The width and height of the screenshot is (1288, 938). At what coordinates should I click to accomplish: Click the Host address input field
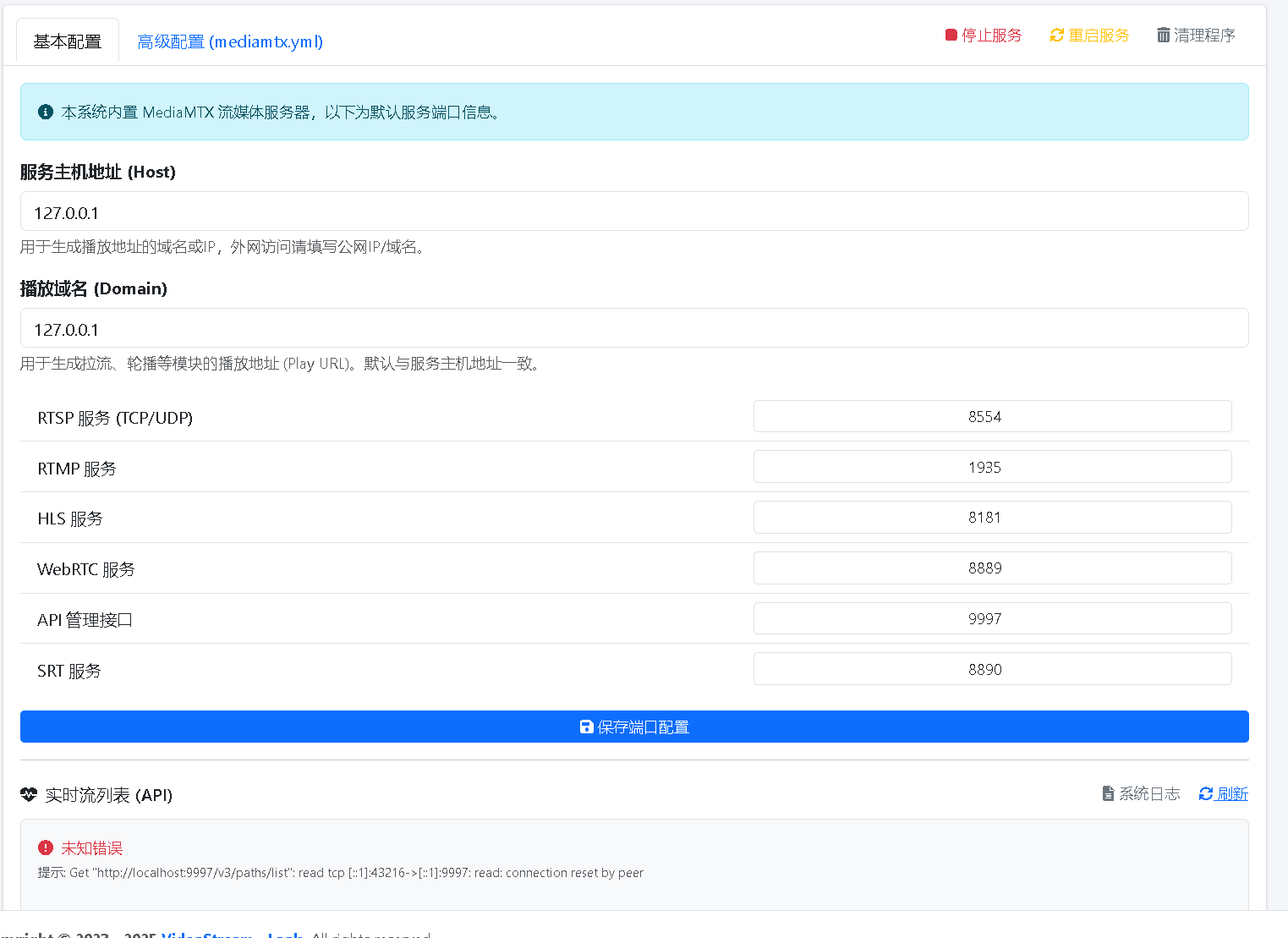click(x=634, y=211)
